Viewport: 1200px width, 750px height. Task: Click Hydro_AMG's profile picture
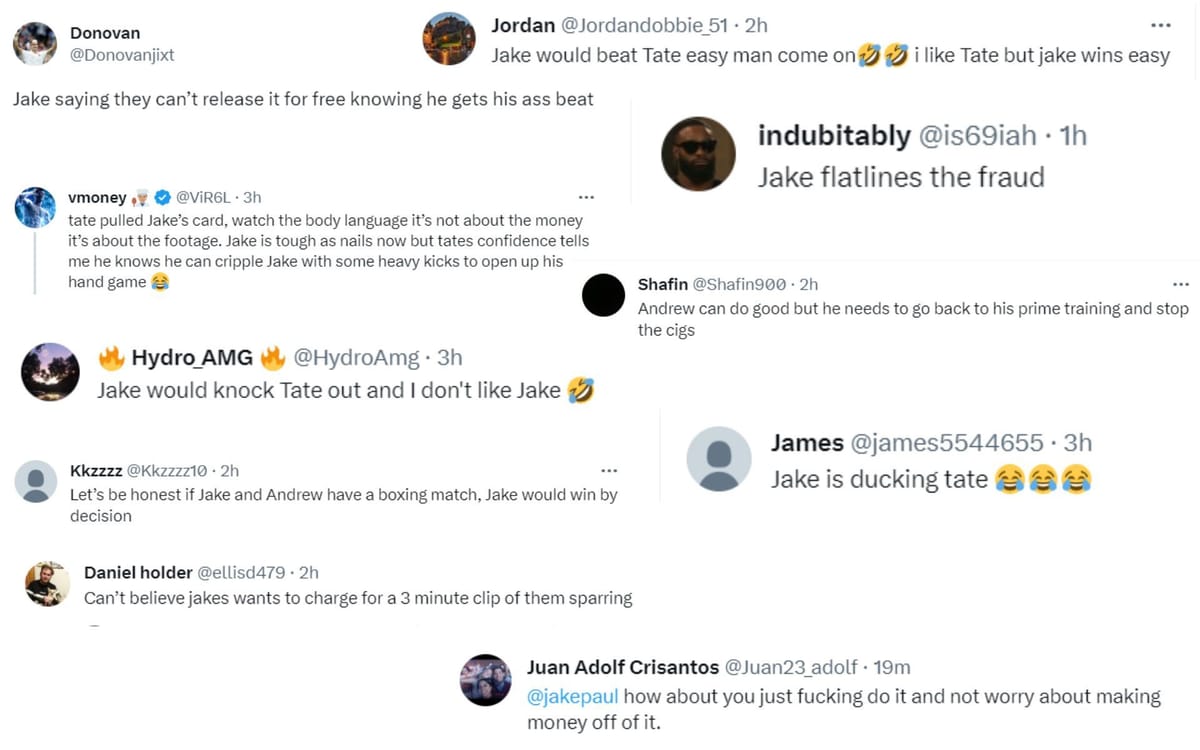pyautogui.click(x=50, y=372)
